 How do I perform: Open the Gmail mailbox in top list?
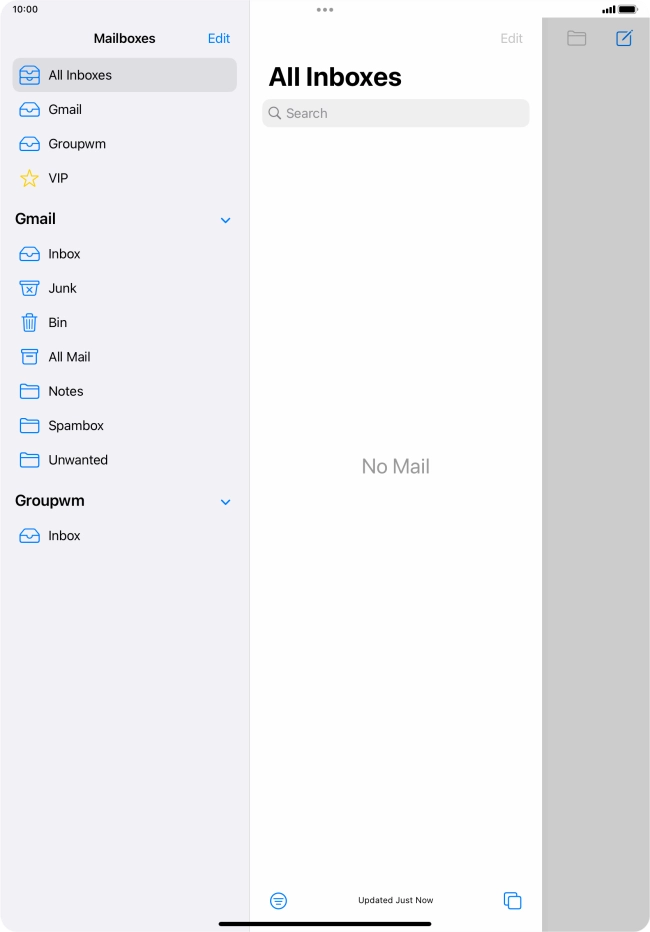pos(125,109)
